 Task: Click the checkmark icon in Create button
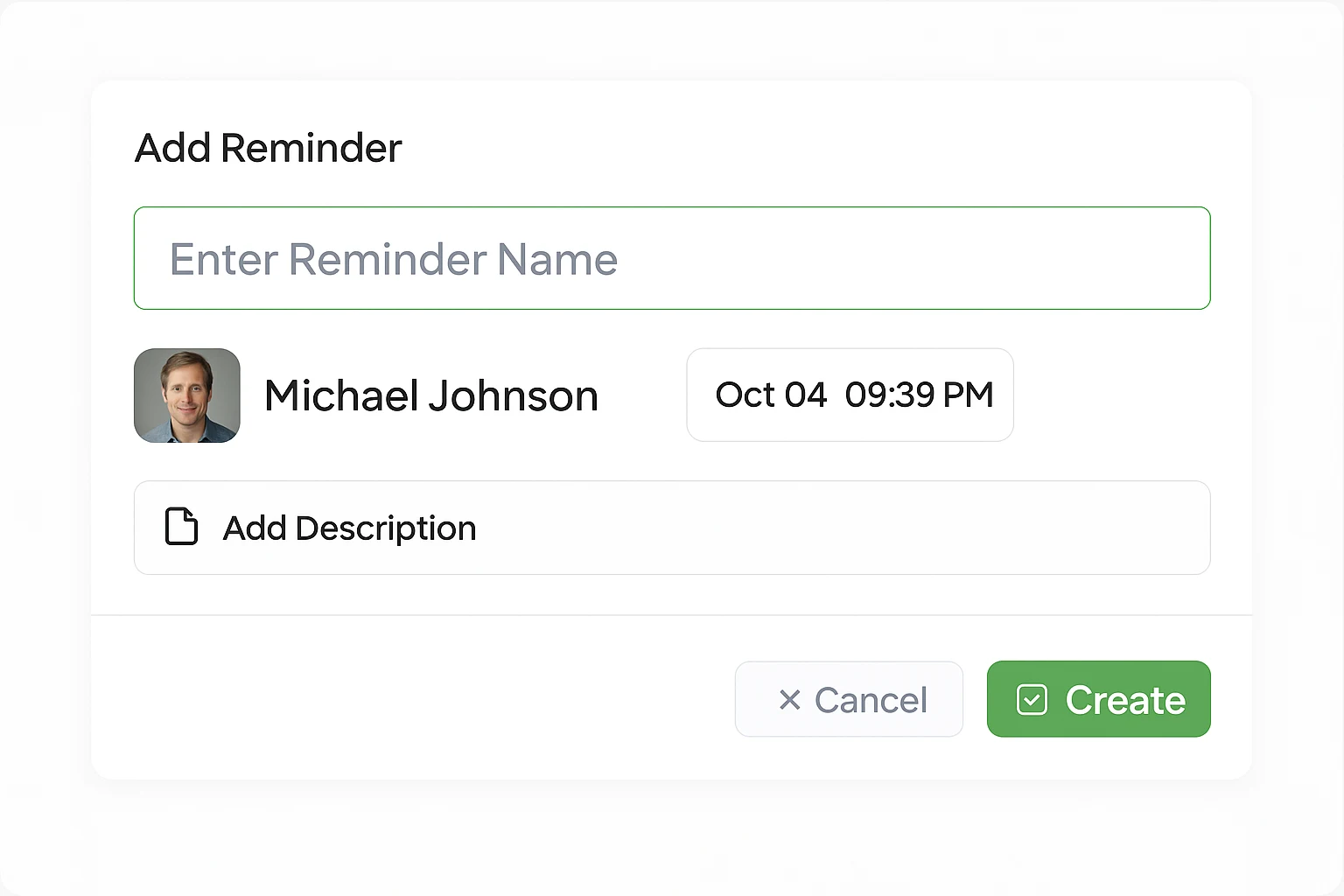1032,700
